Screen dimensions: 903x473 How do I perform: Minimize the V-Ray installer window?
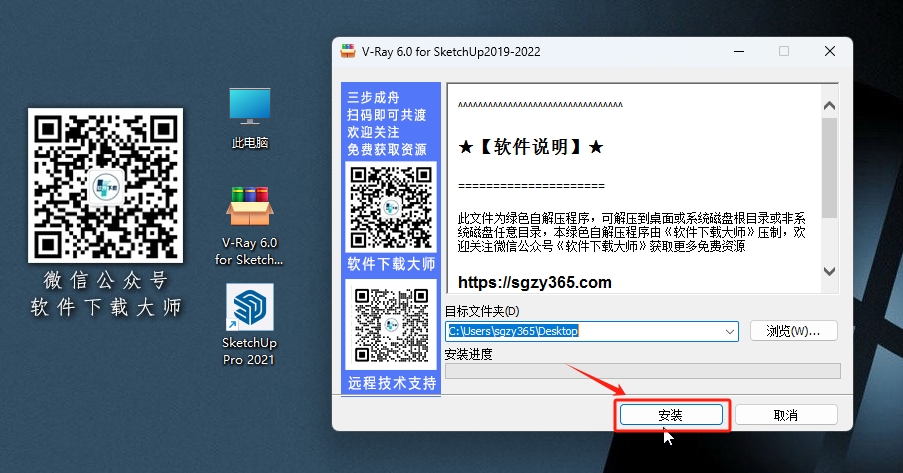point(739,51)
